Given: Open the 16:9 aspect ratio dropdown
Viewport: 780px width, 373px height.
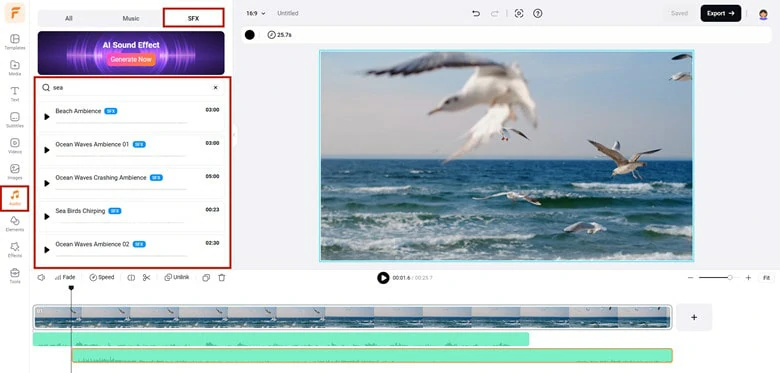Looking at the screenshot, I should (256, 13).
